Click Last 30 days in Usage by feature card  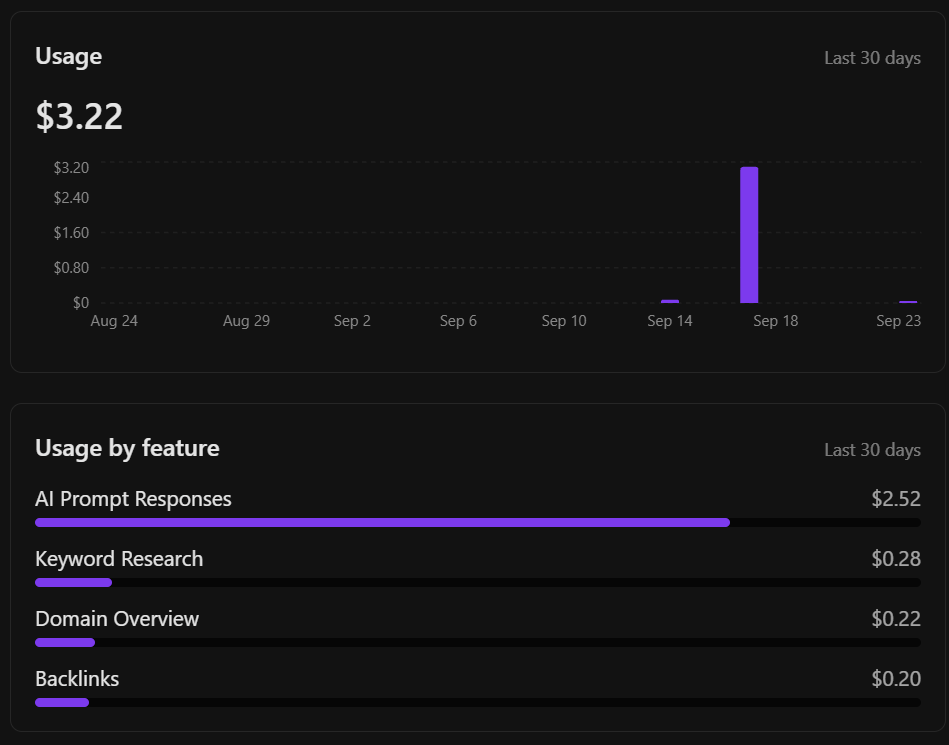tap(872, 450)
